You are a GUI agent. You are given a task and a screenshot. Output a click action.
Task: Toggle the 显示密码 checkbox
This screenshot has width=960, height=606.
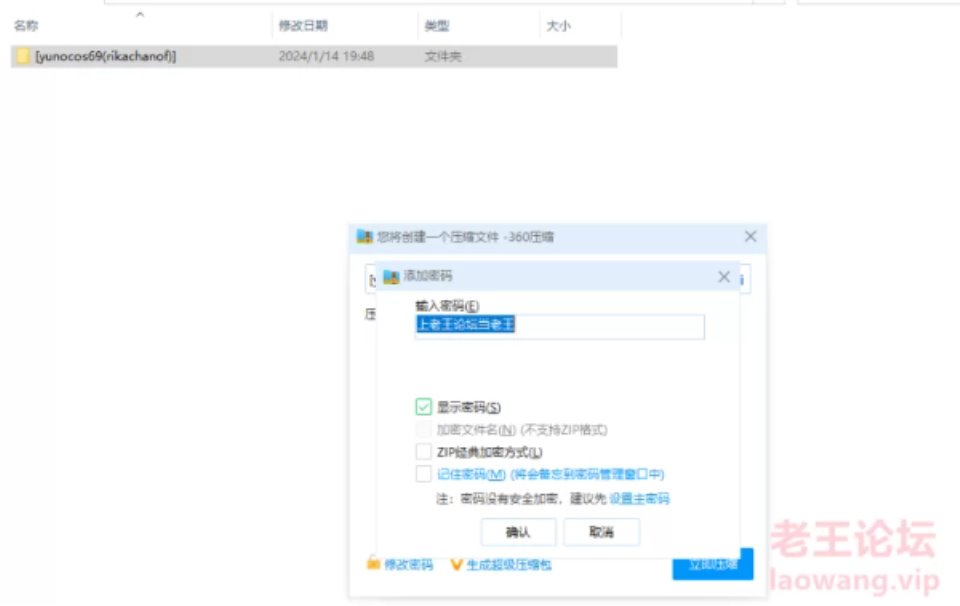coord(423,407)
